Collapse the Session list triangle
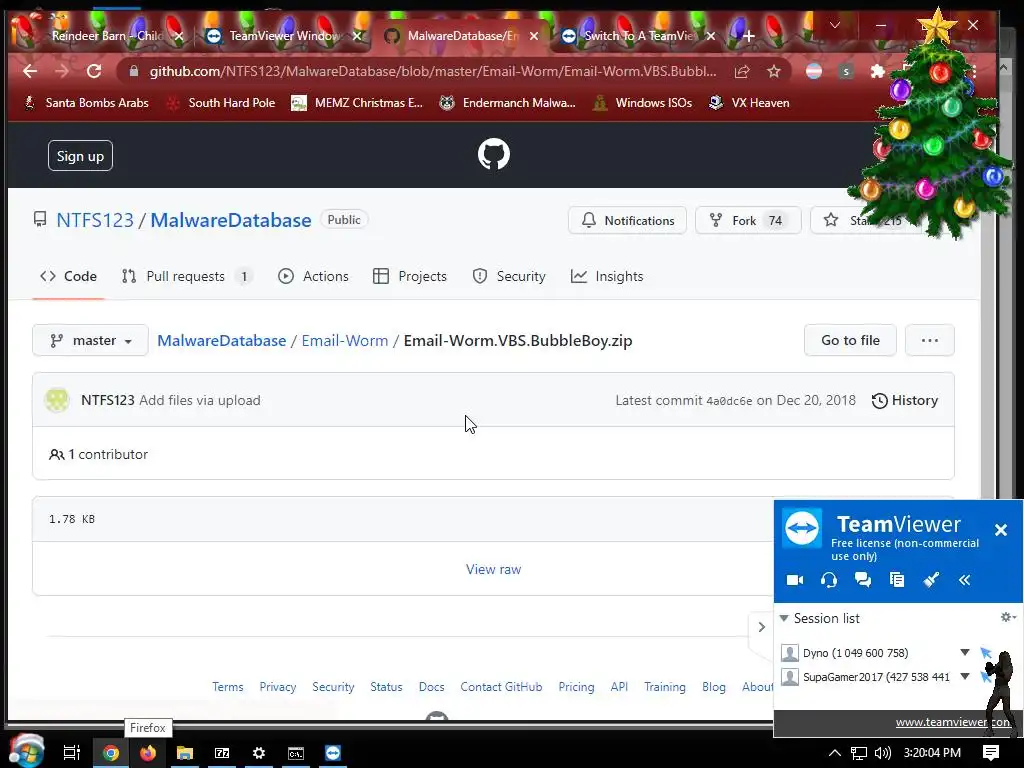Viewport: 1024px width, 768px height. [x=784, y=618]
